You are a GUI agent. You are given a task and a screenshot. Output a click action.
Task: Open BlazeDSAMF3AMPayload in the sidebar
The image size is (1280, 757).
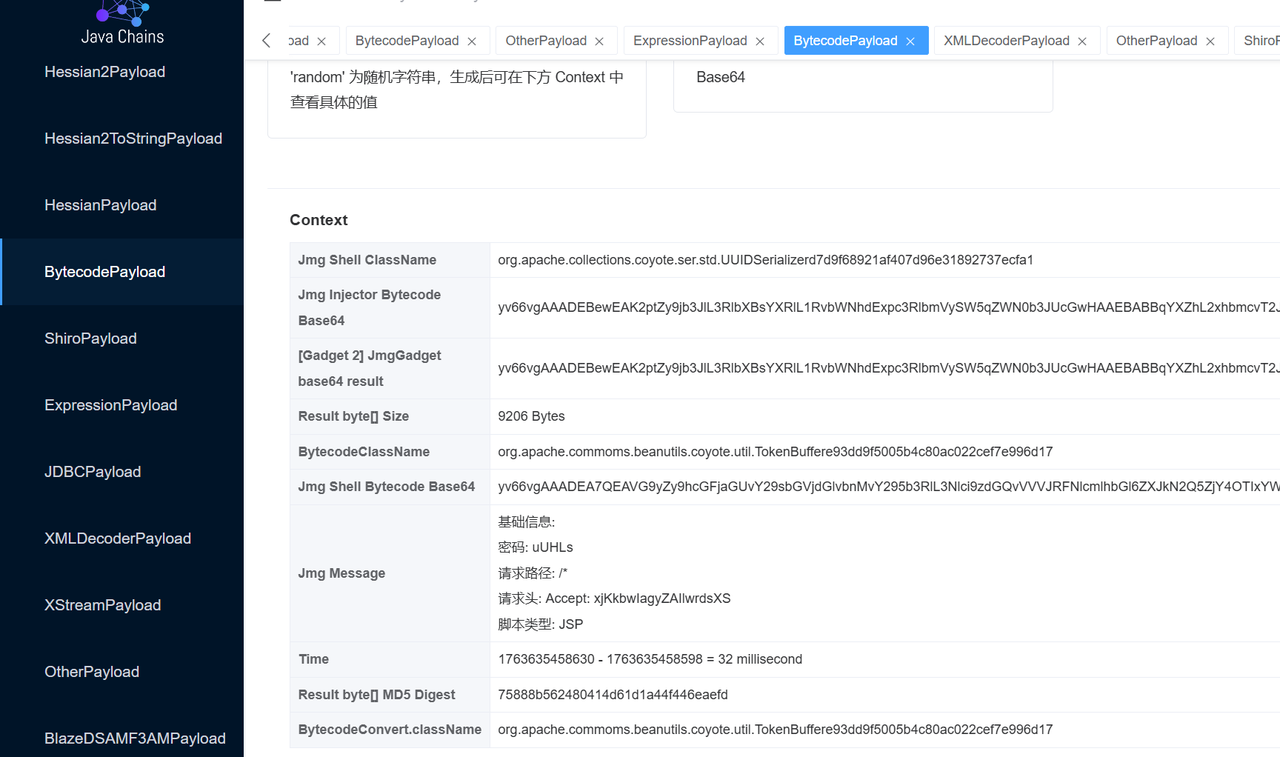pyautogui.click(x=134, y=738)
